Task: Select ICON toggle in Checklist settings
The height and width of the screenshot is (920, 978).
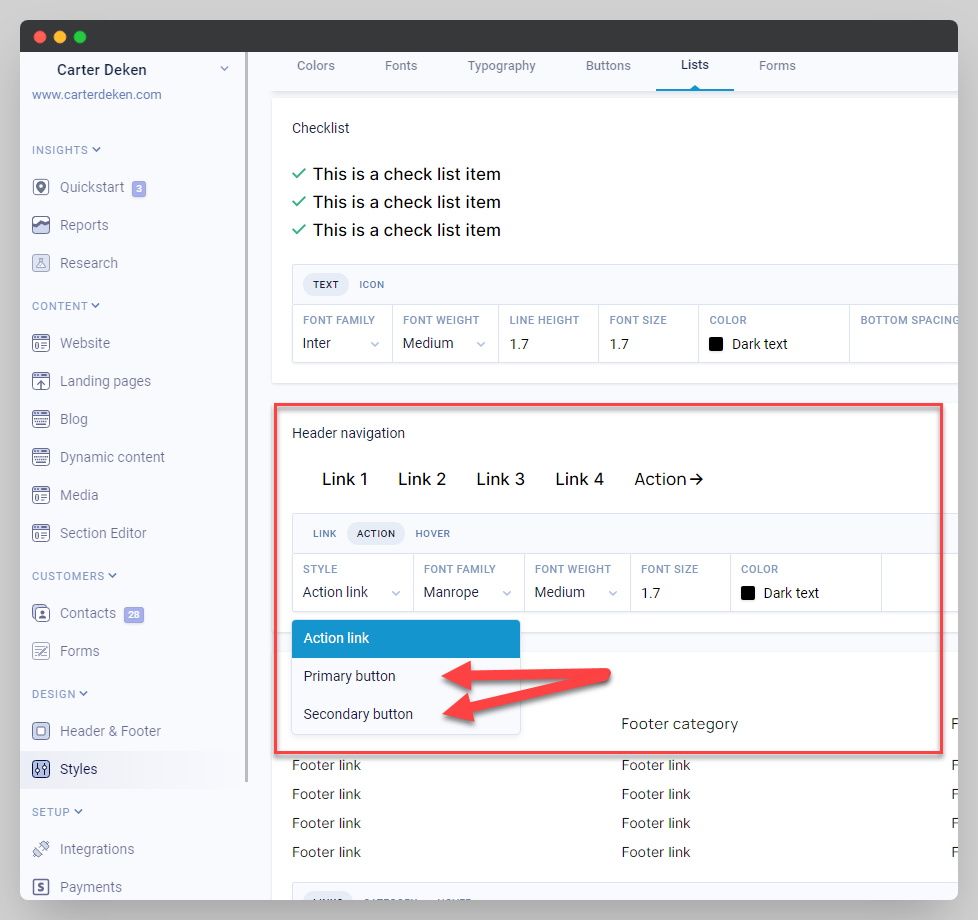Action: click(x=372, y=285)
